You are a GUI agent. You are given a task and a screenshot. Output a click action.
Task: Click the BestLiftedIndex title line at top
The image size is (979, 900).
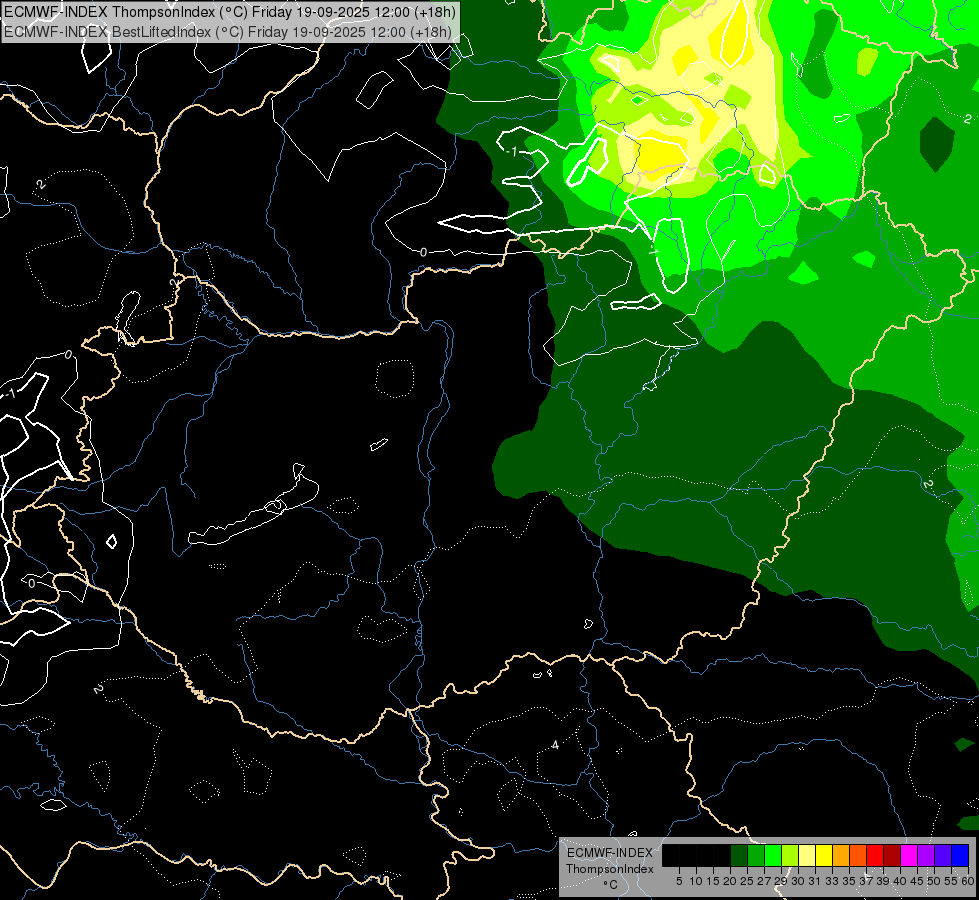click(230, 31)
